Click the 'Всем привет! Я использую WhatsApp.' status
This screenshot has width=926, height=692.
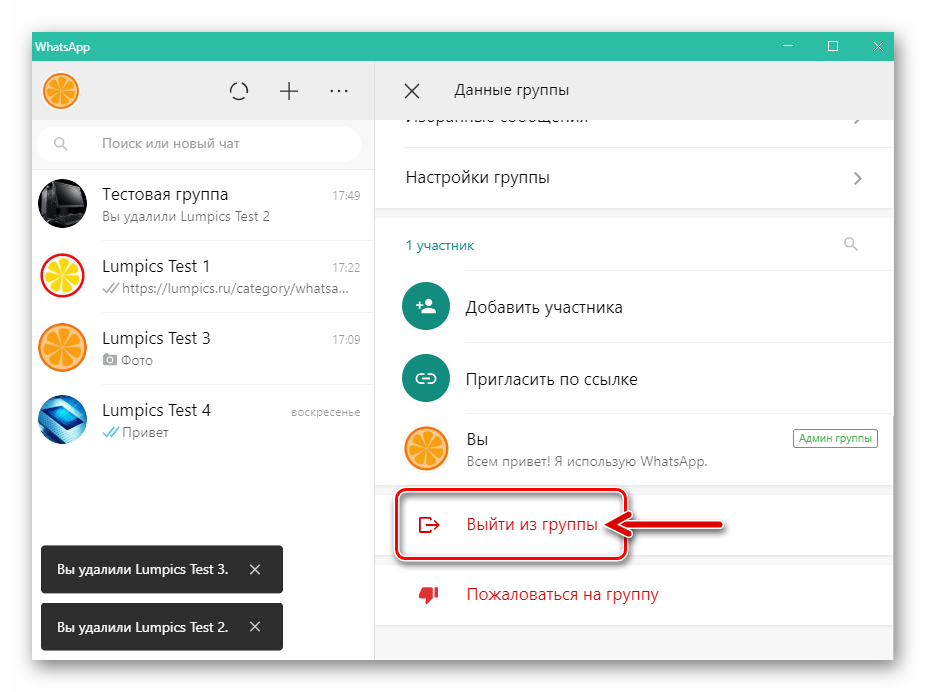(587, 461)
